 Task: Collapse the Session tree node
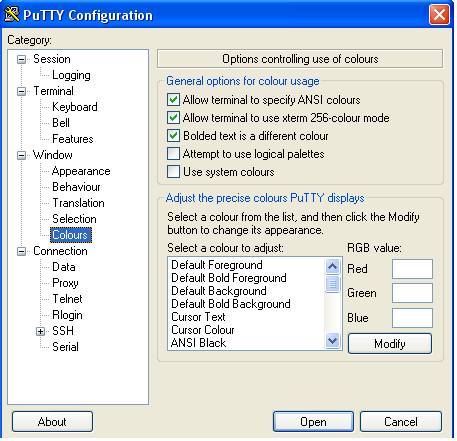21,59
